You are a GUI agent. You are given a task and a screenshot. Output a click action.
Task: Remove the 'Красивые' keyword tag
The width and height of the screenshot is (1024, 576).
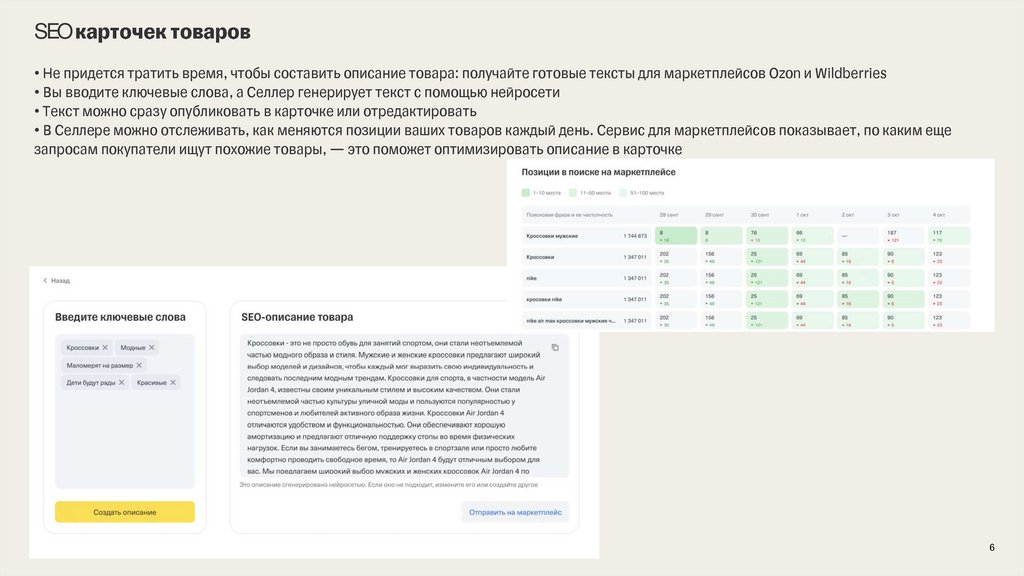point(173,382)
